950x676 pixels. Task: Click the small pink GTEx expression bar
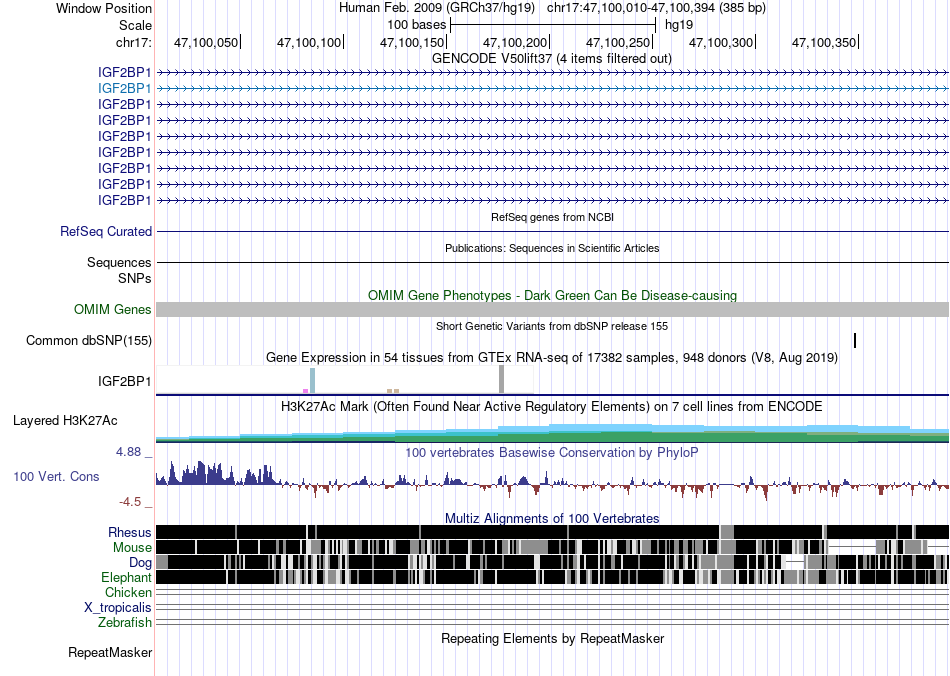click(305, 391)
